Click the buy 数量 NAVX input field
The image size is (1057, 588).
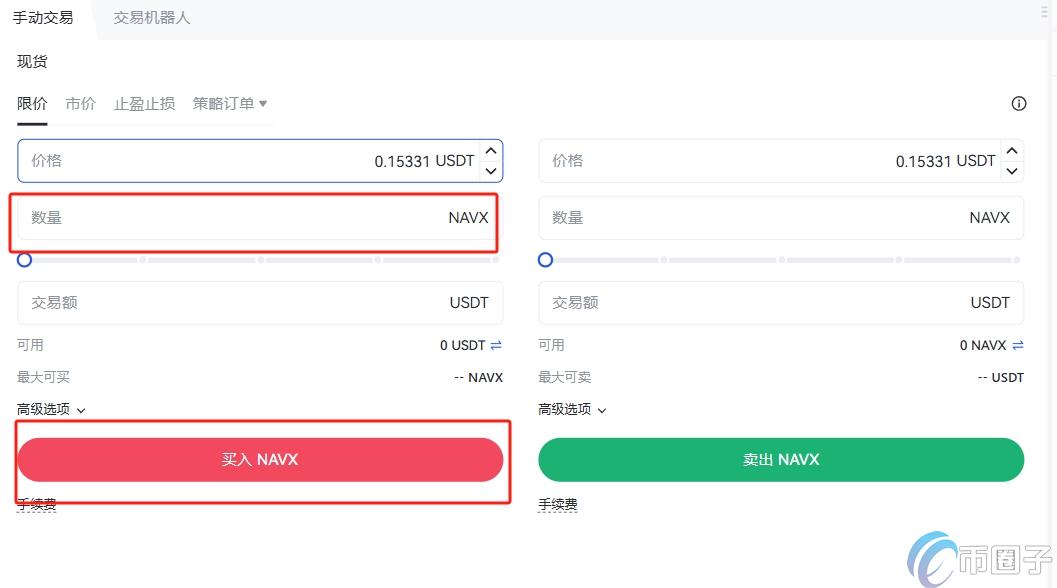point(240,218)
